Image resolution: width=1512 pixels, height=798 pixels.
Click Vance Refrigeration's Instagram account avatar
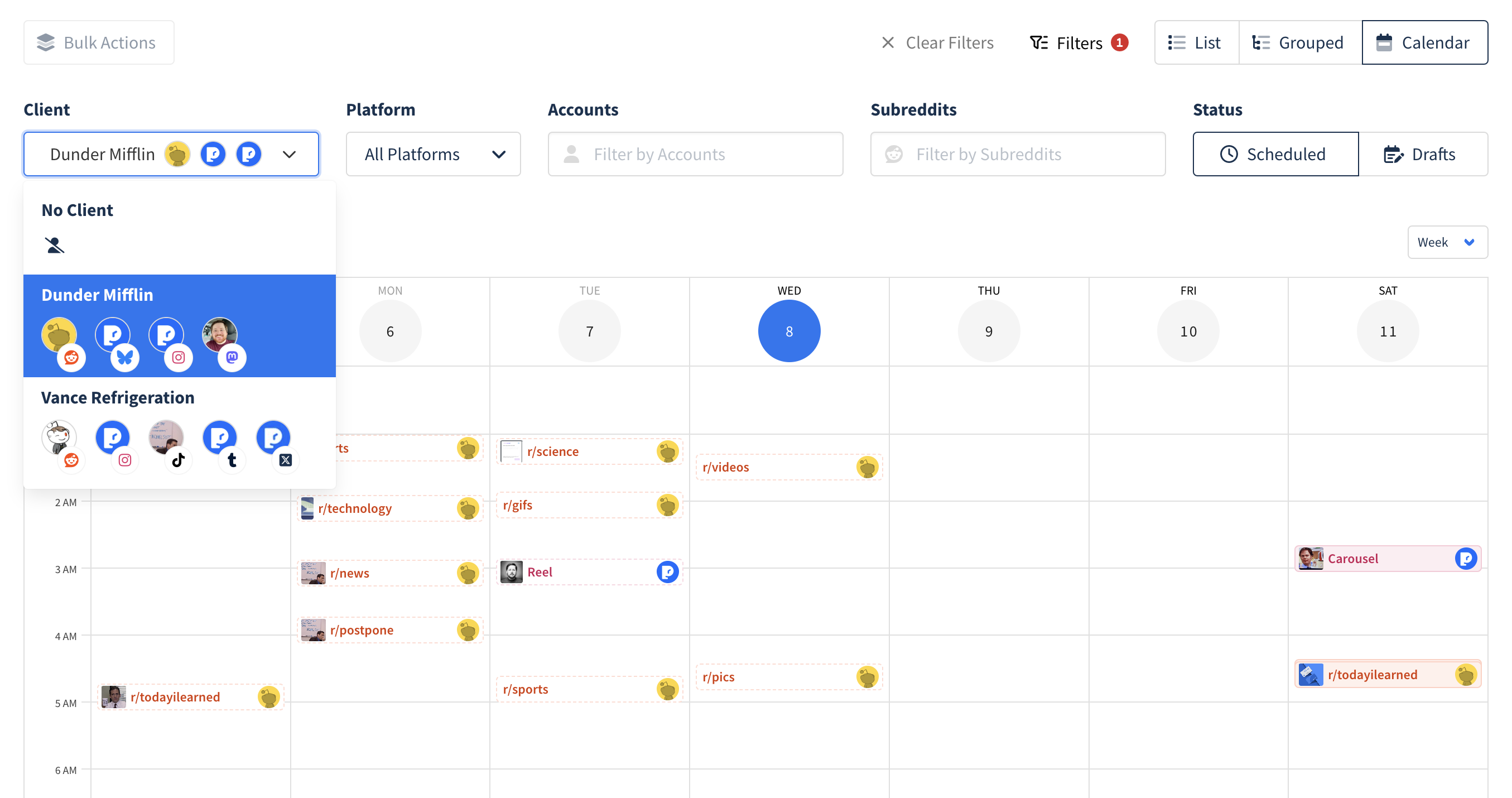[113, 438]
